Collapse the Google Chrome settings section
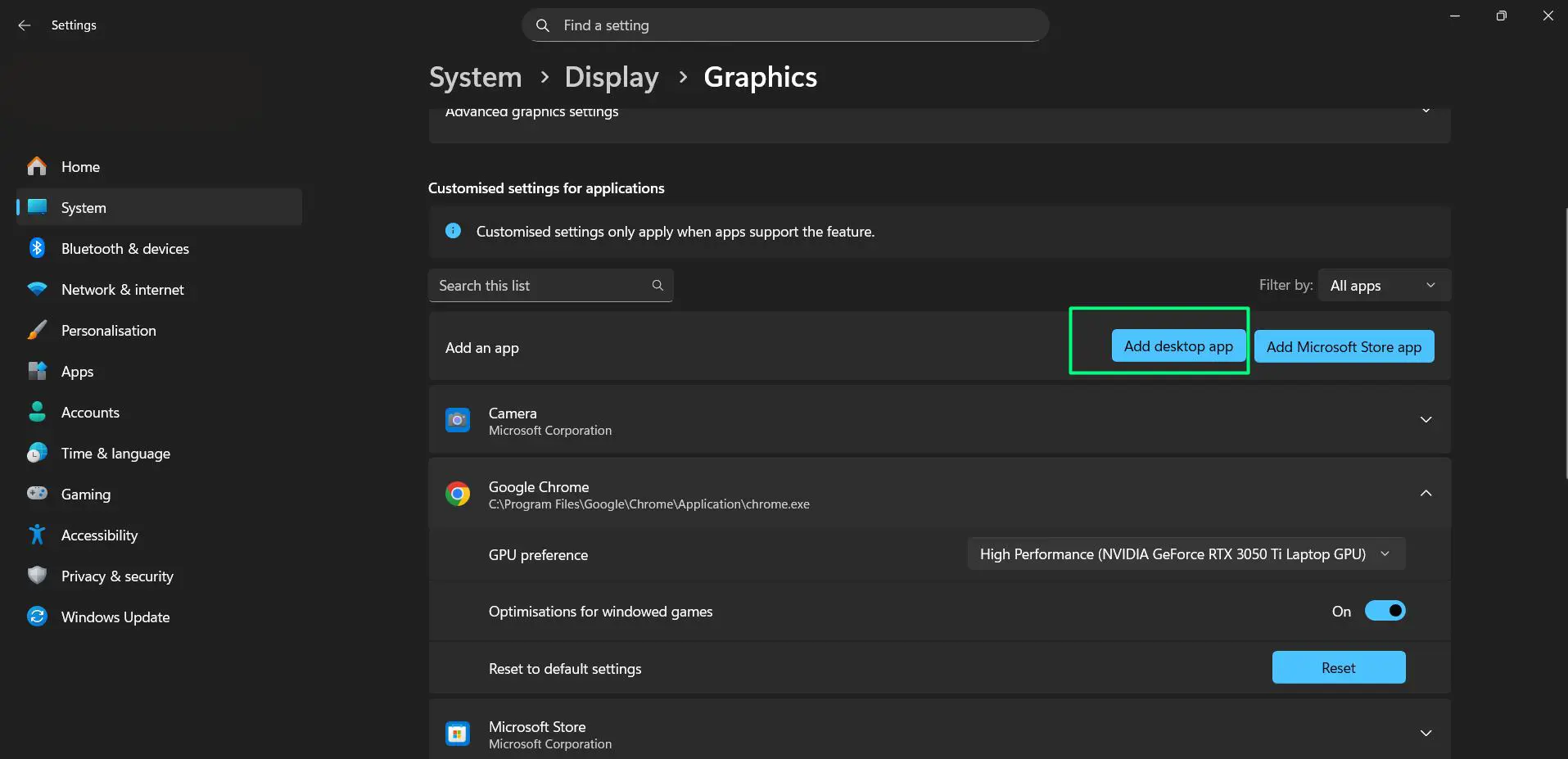Image resolution: width=1568 pixels, height=759 pixels. 1426,493
